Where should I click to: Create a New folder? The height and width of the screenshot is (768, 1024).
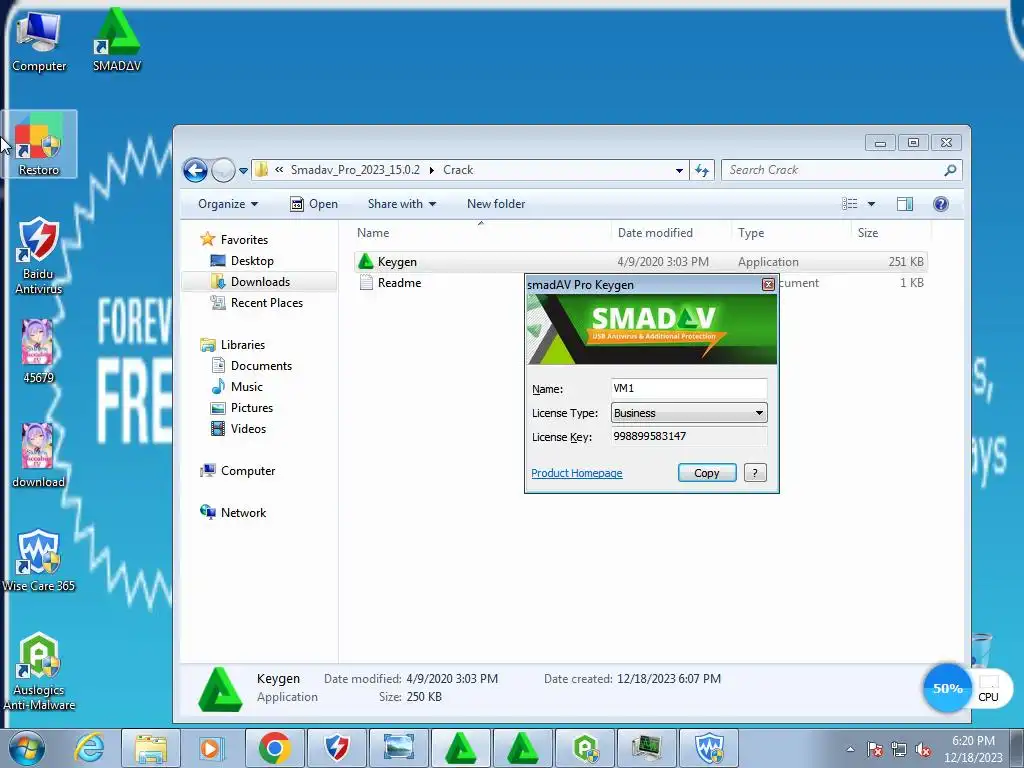(x=496, y=204)
